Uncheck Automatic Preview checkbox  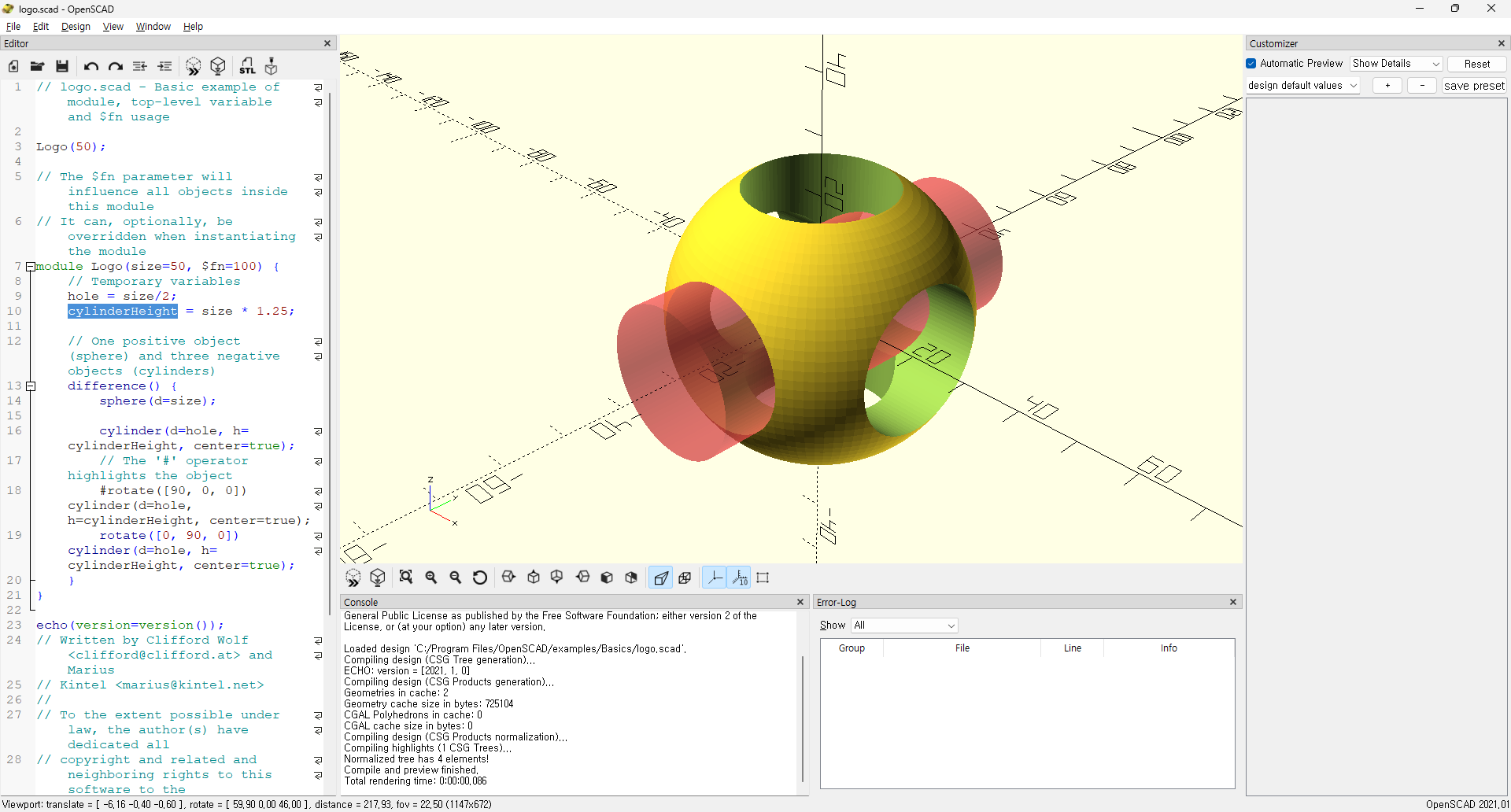click(1251, 64)
